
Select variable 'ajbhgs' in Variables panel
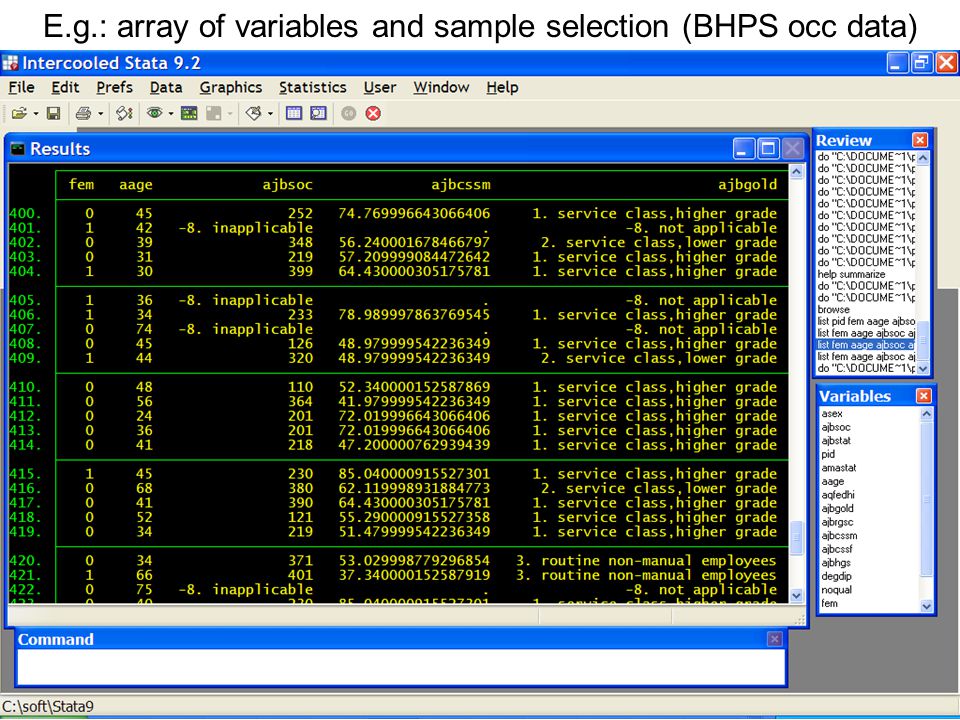(x=836, y=563)
